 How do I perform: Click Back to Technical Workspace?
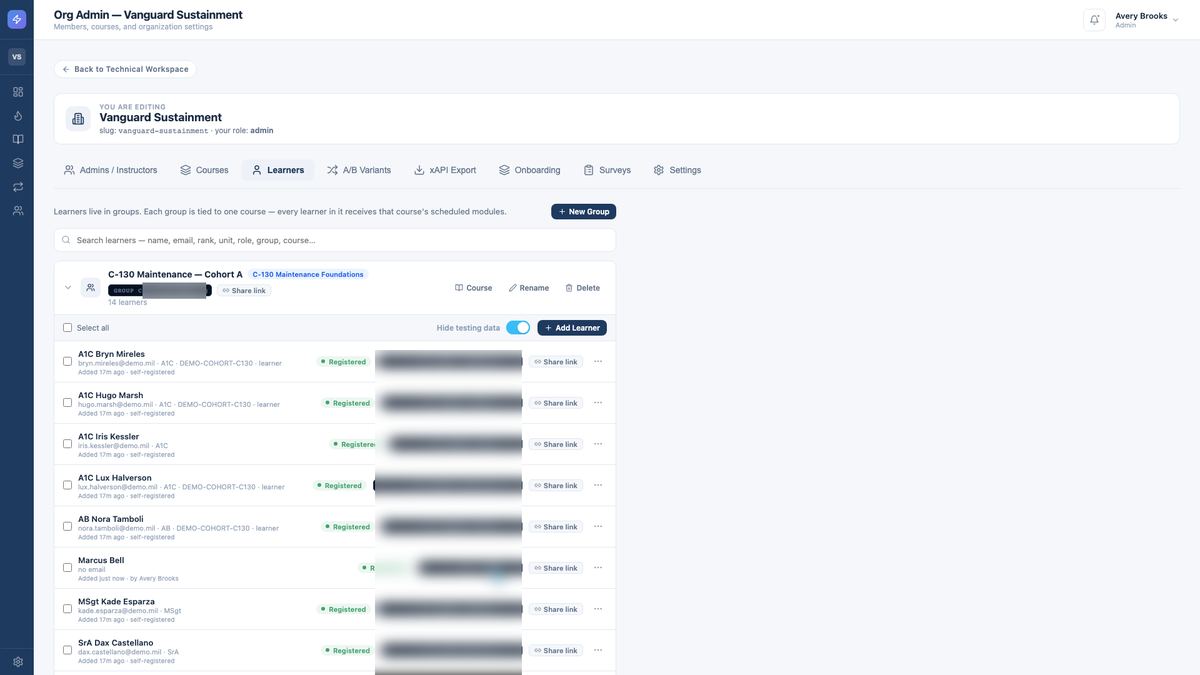[x=125, y=69]
